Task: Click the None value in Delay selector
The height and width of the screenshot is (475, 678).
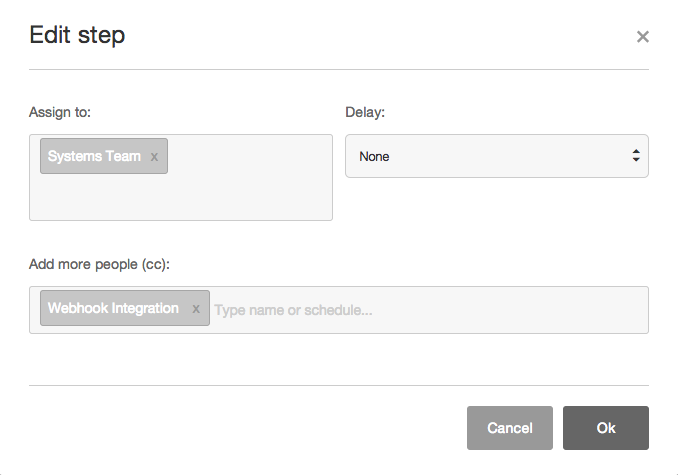Action: click(374, 156)
